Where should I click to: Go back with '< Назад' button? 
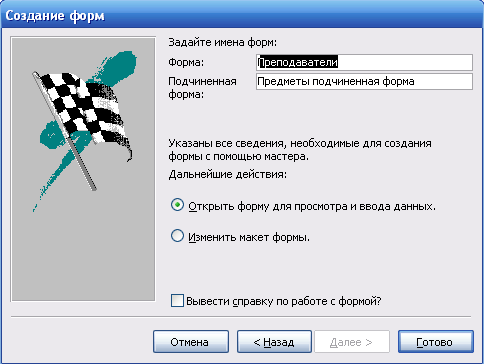pyautogui.click(x=274, y=342)
